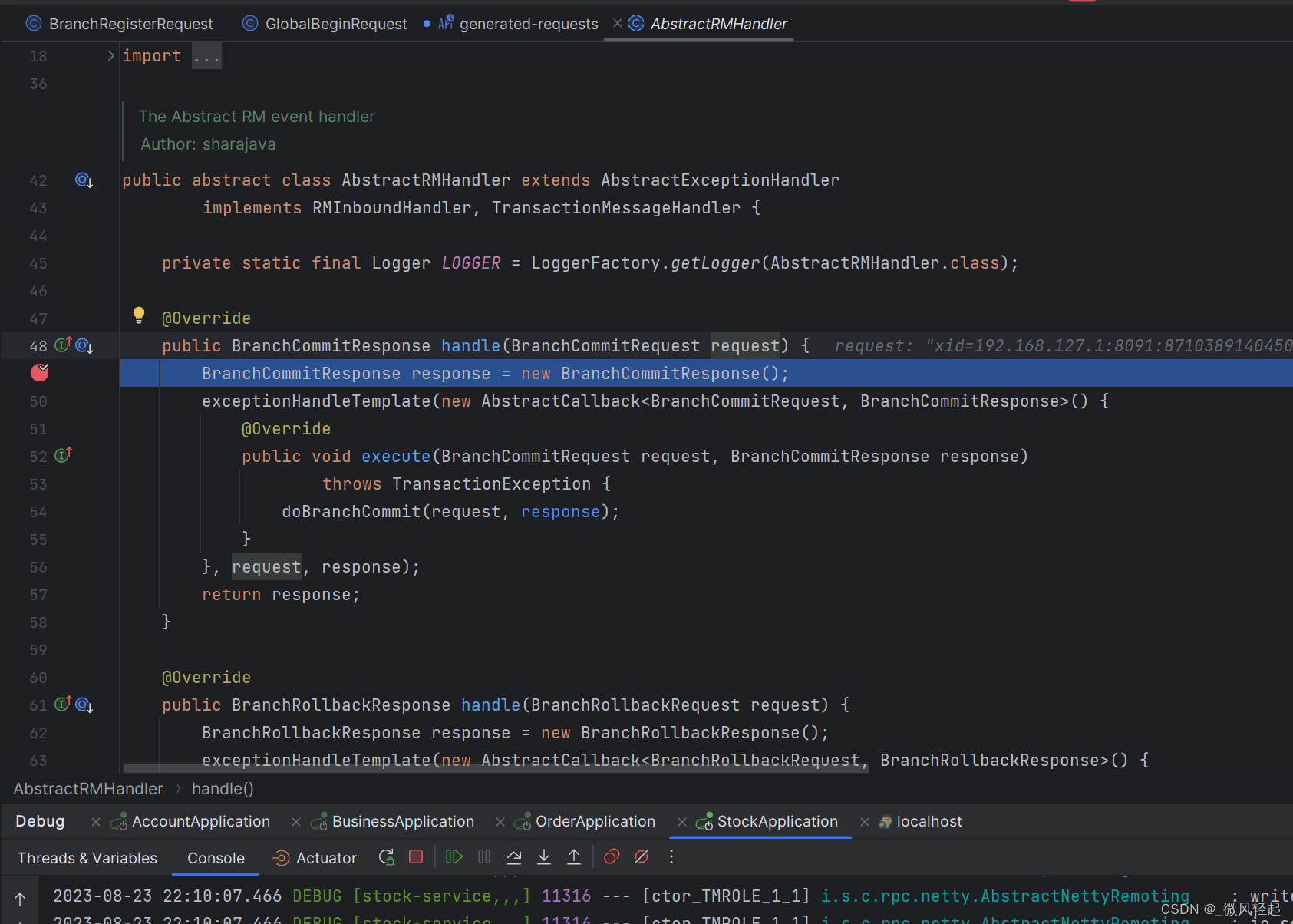This screenshot has height=924, width=1293.
Task: Close the BusinessApplication debug tab
Action: [x=296, y=822]
